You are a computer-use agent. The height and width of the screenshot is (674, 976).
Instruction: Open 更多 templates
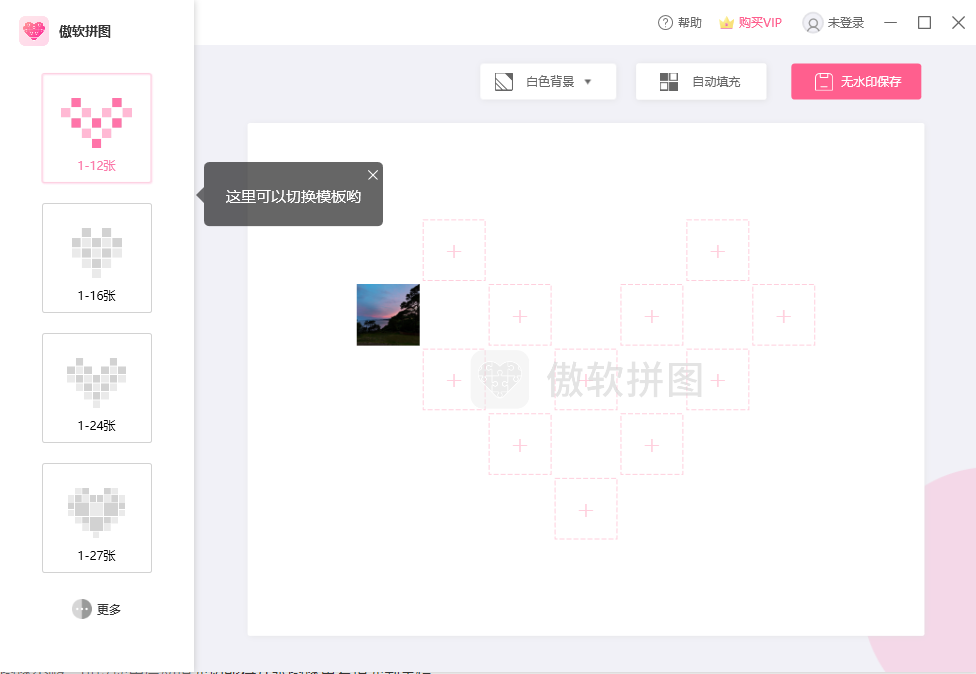pyautogui.click(x=96, y=609)
